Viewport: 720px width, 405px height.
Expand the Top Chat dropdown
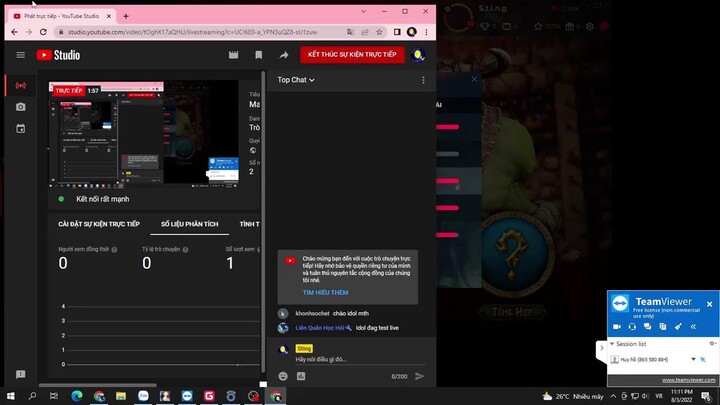[296, 80]
